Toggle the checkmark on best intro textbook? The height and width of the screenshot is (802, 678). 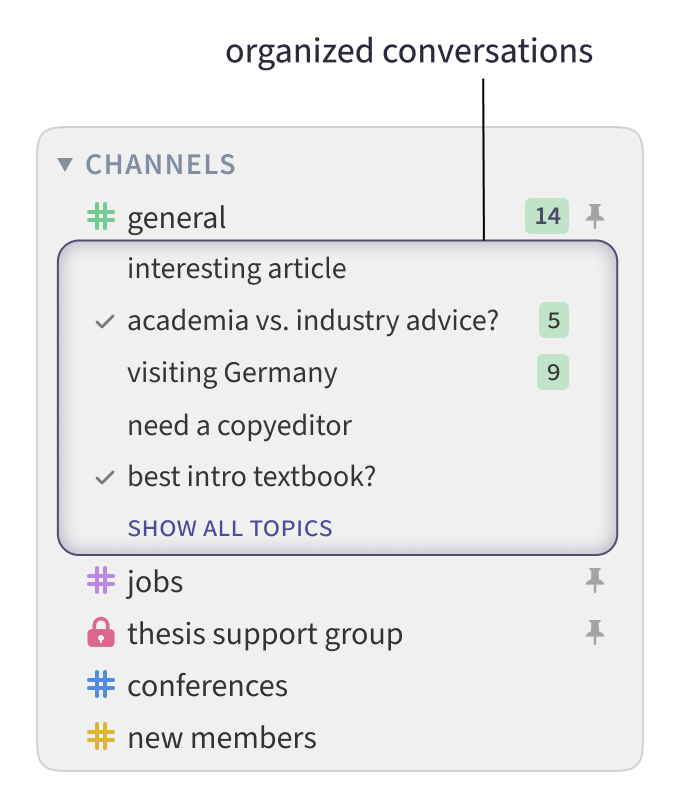103,477
